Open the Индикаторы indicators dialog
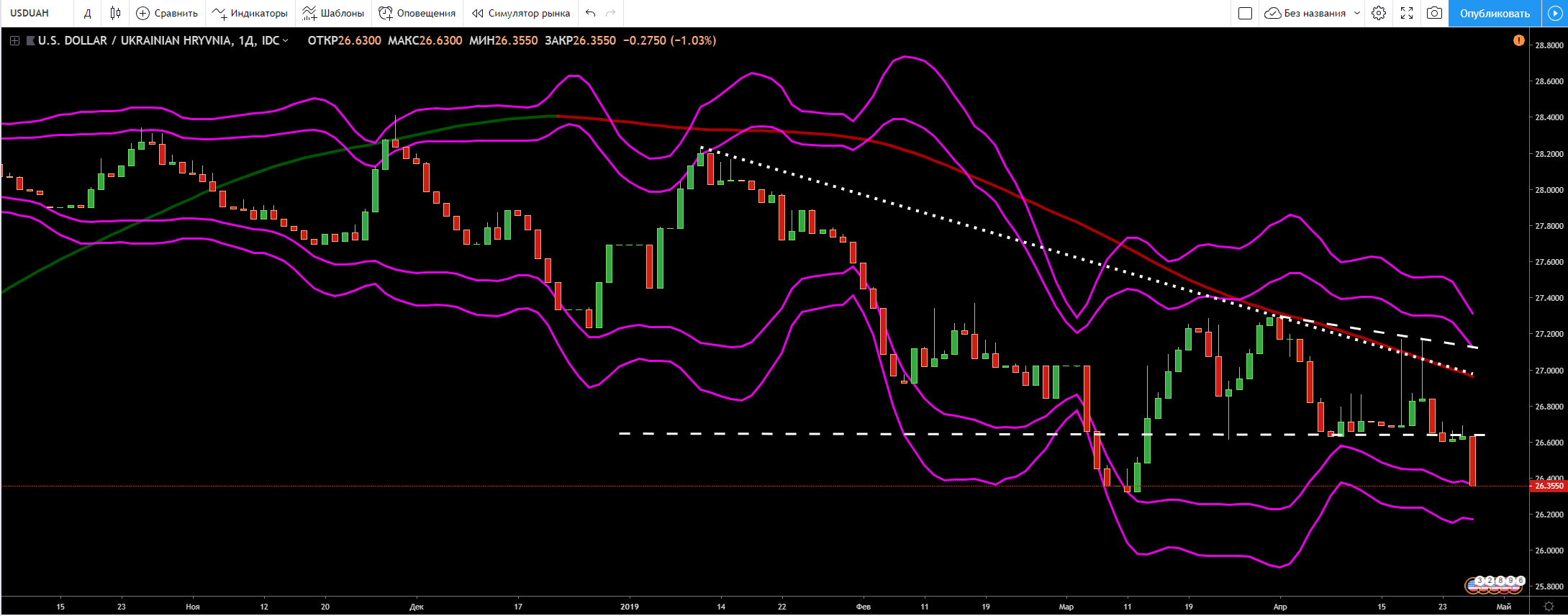 [250, 13]
